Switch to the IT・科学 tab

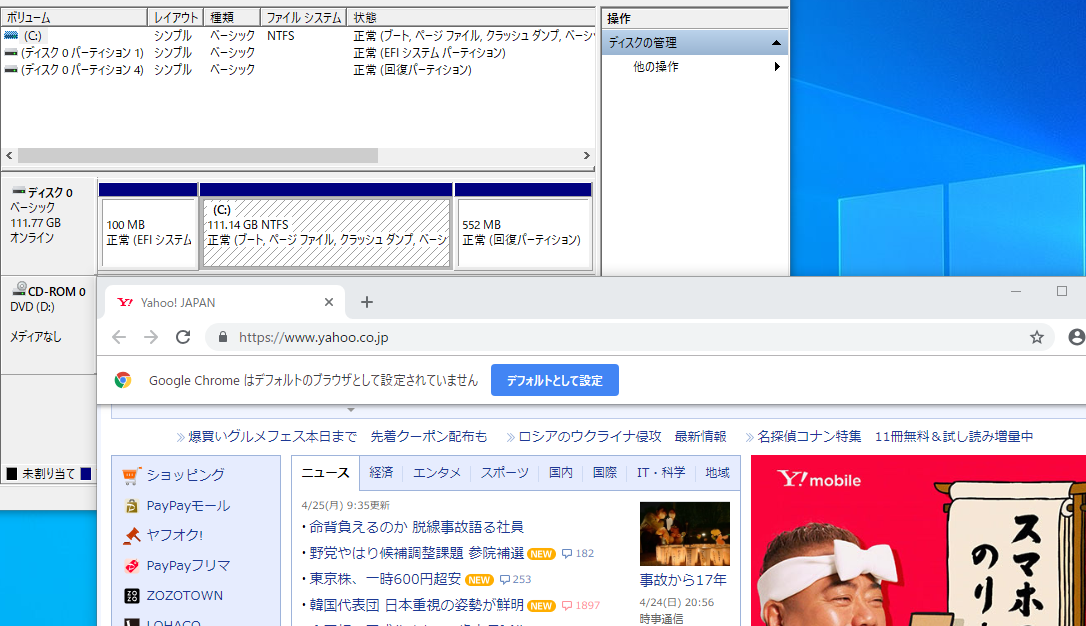tap(661, 472)
